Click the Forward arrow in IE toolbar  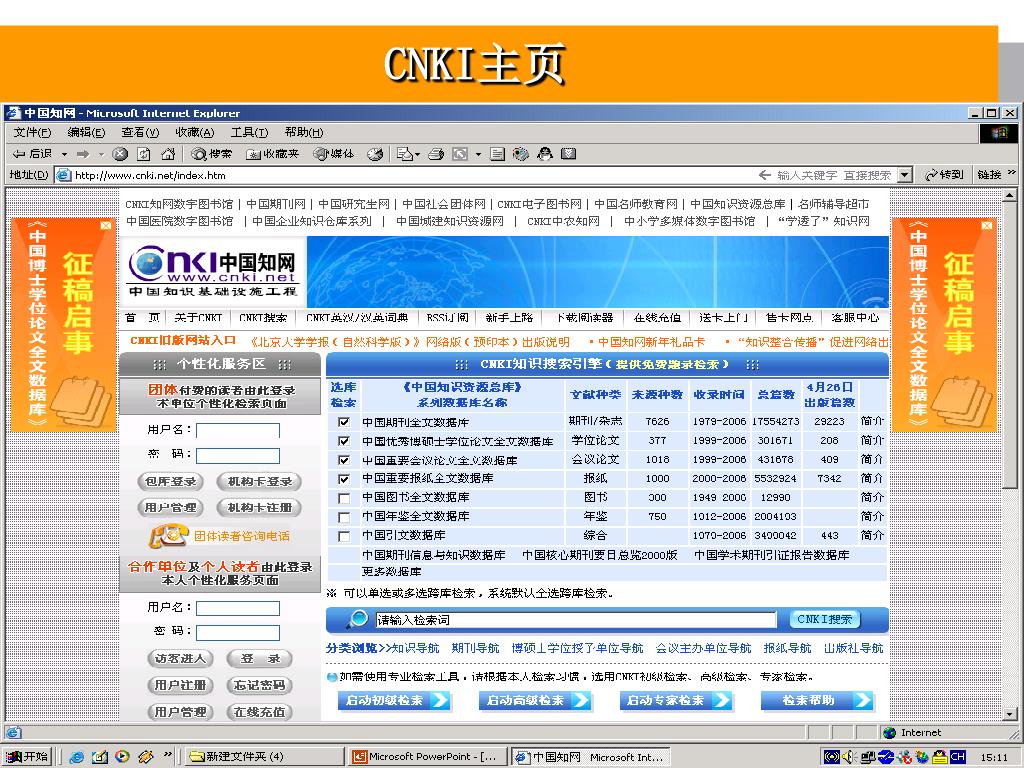[83, 154]
